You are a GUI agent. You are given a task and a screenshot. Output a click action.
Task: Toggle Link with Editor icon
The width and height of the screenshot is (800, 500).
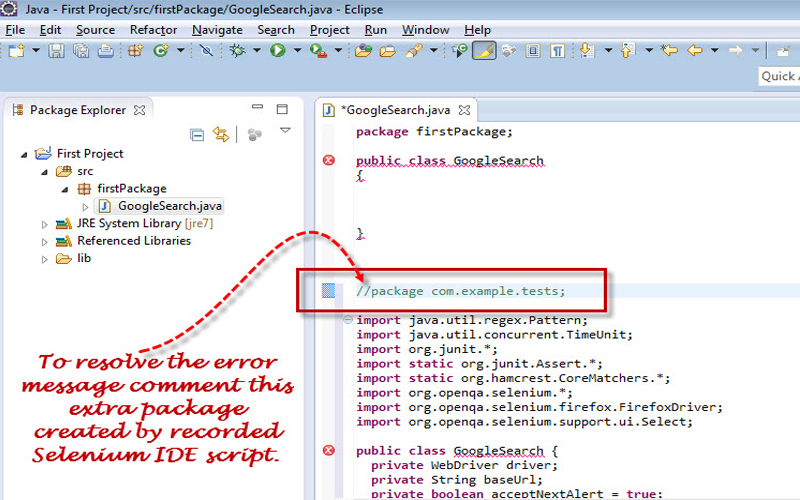[x=221, y=135]
